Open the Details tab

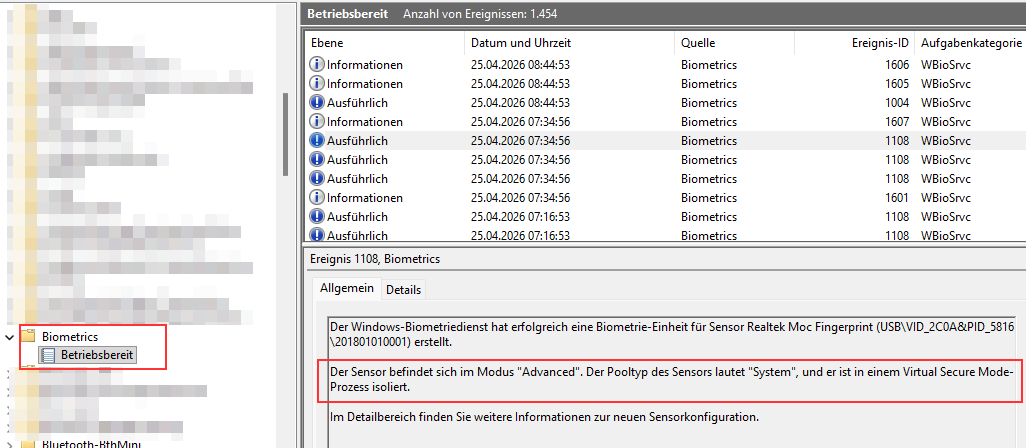404,290
